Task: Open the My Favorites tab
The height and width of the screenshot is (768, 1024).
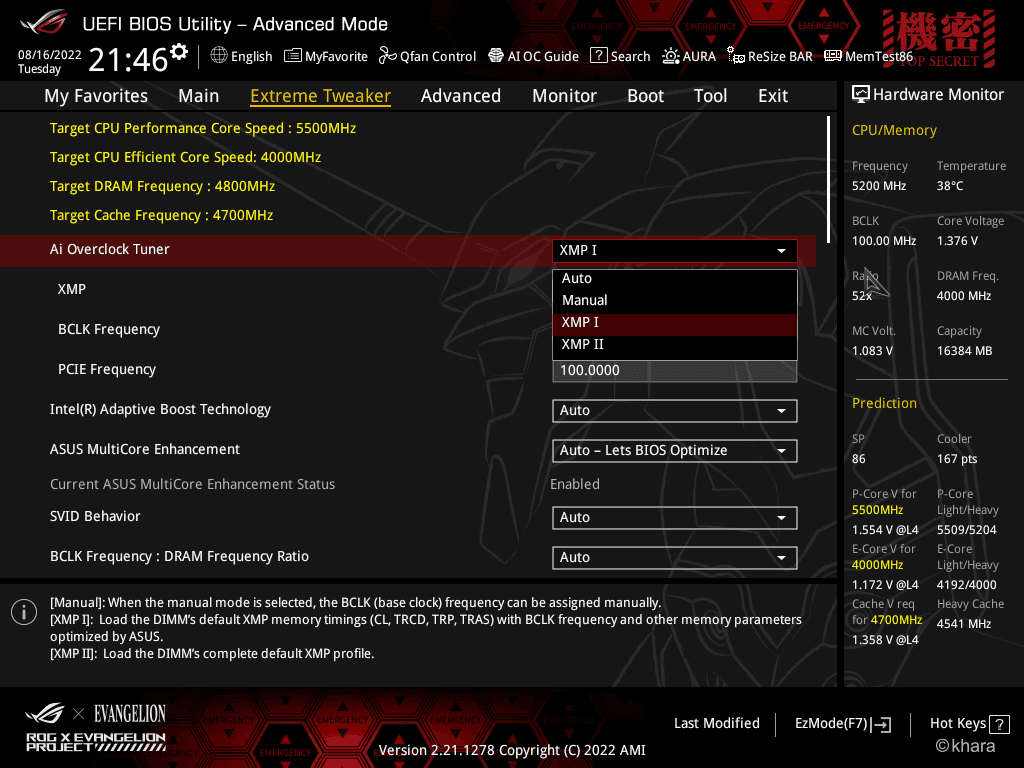Action: click(96, 96)
